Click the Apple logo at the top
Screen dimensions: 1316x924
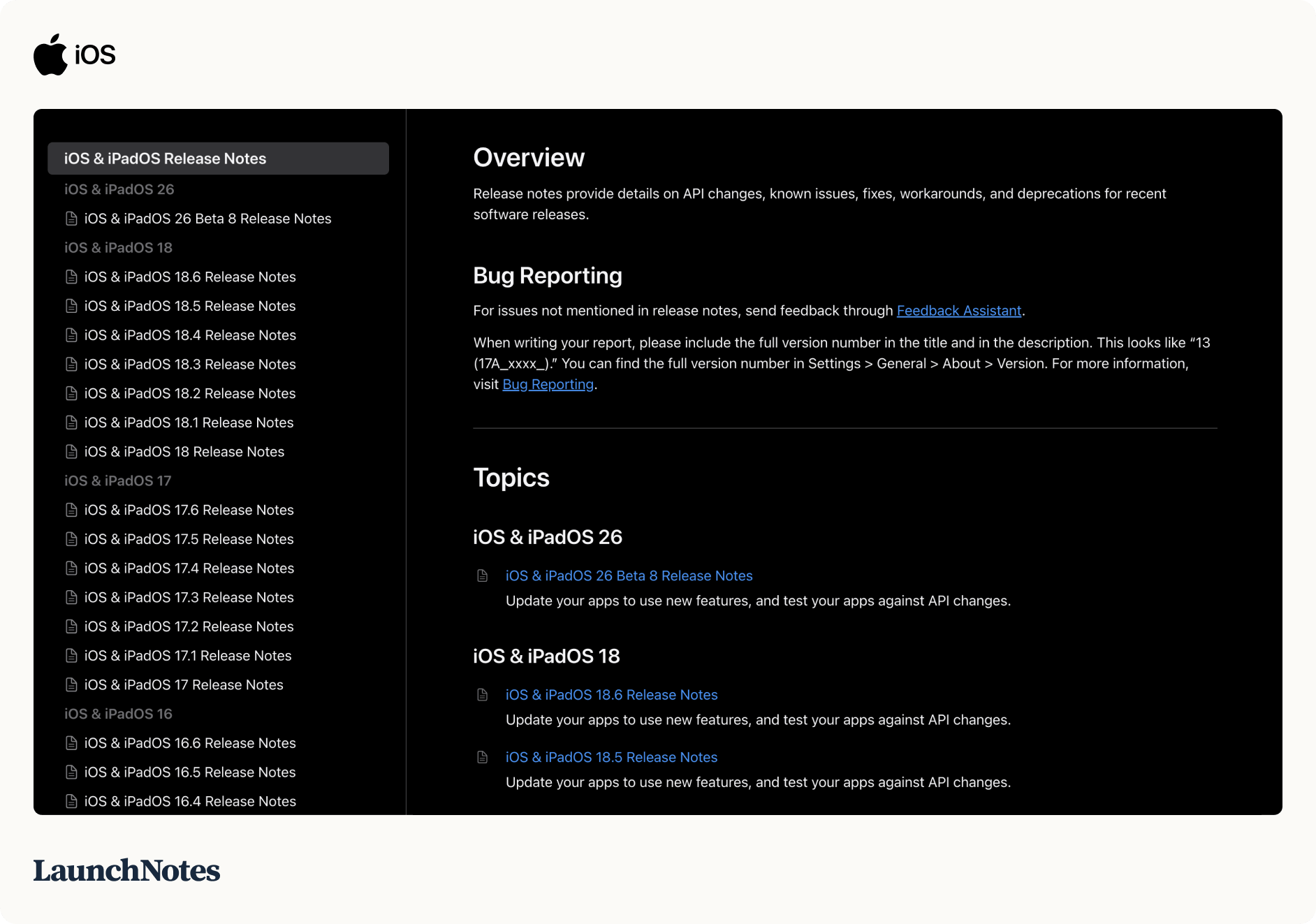[x=50, y=54]
